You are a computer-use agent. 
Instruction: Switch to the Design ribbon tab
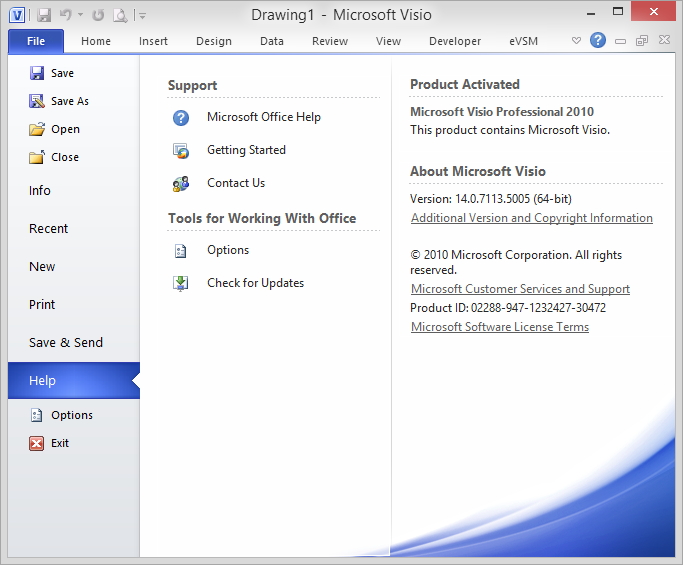point(214,41)
